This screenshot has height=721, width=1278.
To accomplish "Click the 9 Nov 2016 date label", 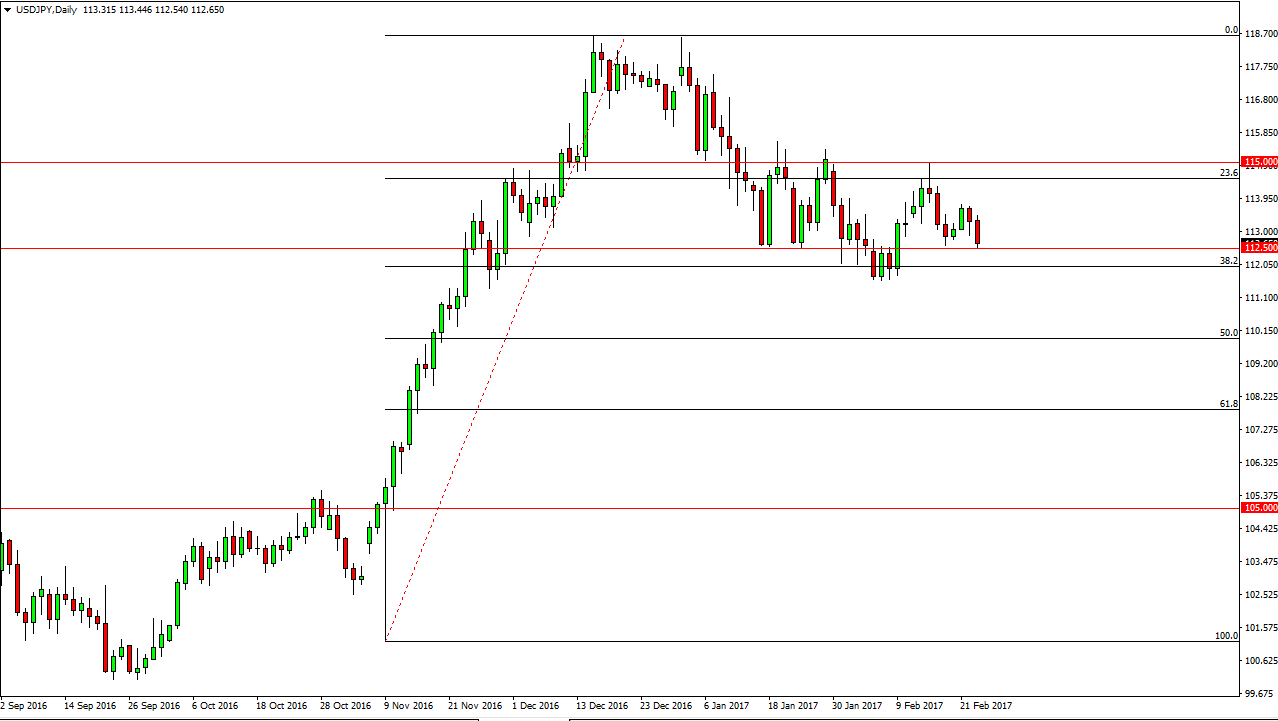I will [x=408, y=706].
